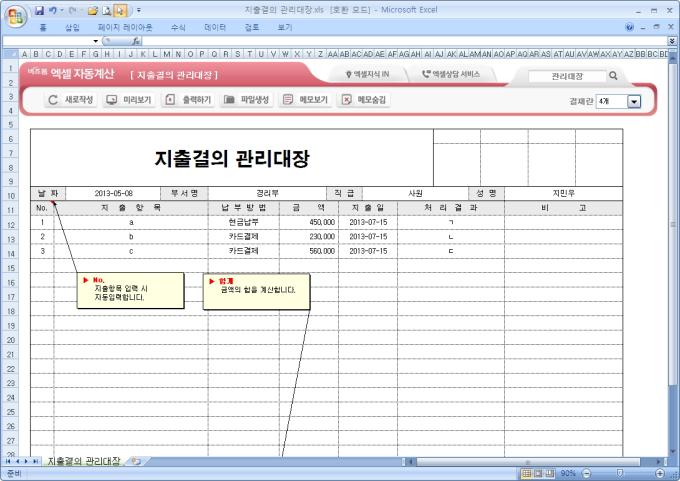680x481 pixels.
Task: Open the 페이지 레이아웃 ribbon tab
Action: 125,27
